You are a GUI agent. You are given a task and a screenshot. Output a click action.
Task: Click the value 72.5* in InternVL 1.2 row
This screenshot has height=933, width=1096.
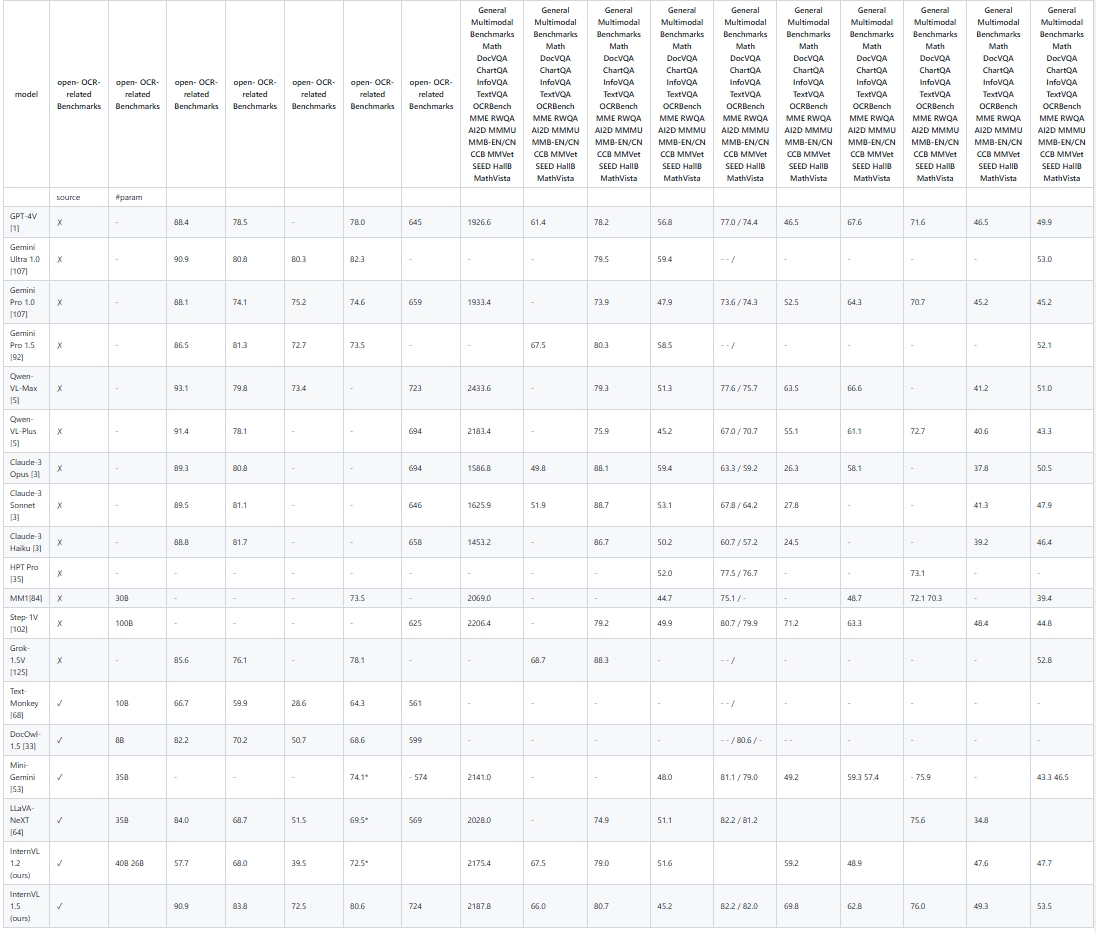(359, 863)
